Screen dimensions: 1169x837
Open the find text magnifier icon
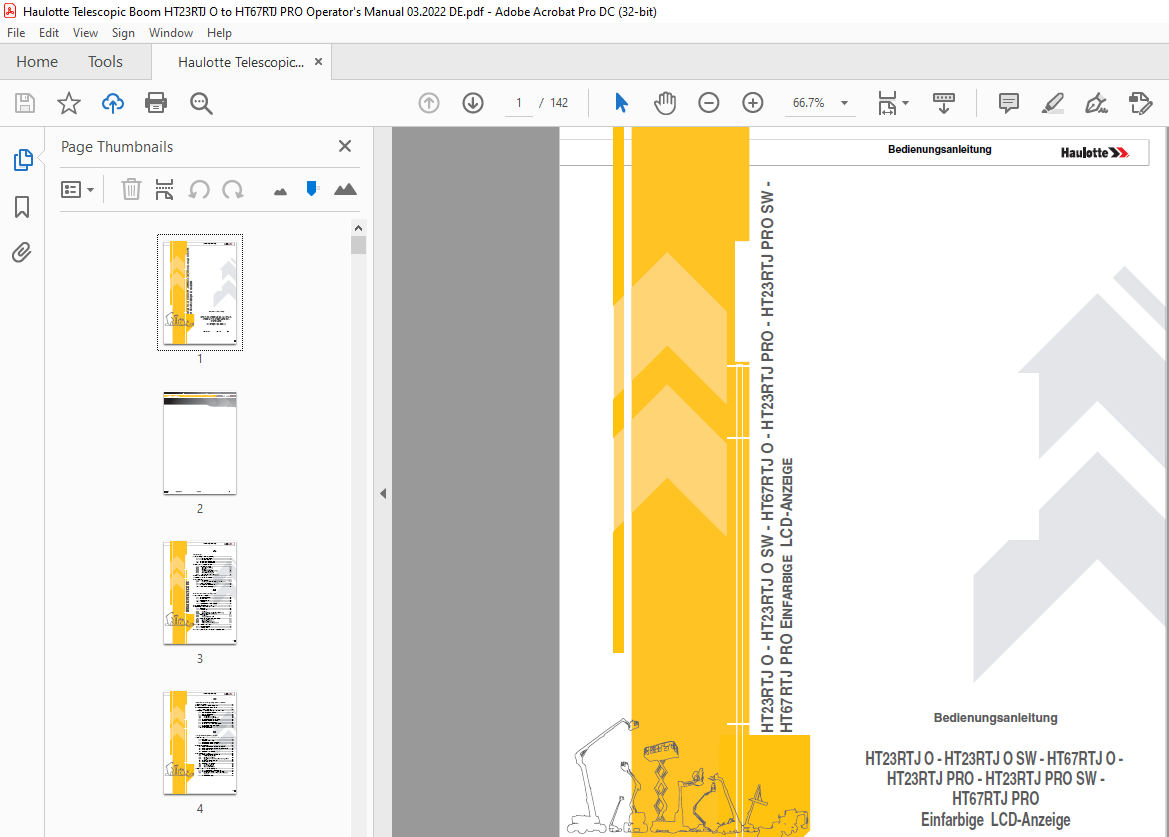coord(201,103)
